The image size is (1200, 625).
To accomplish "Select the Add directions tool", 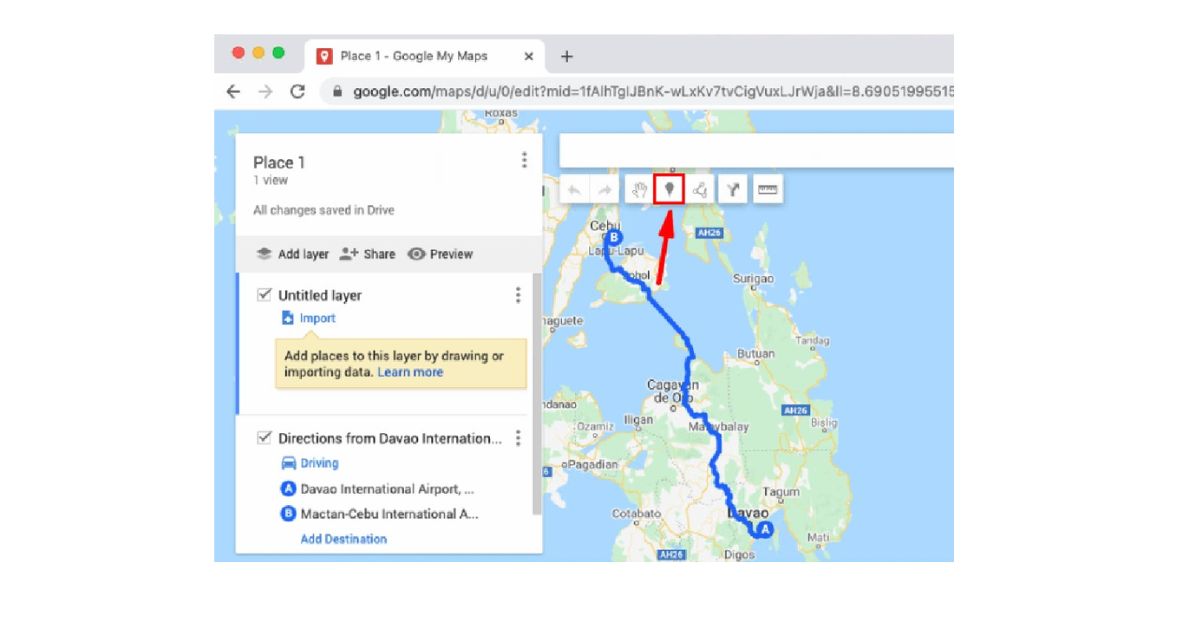I will point(733,189).
